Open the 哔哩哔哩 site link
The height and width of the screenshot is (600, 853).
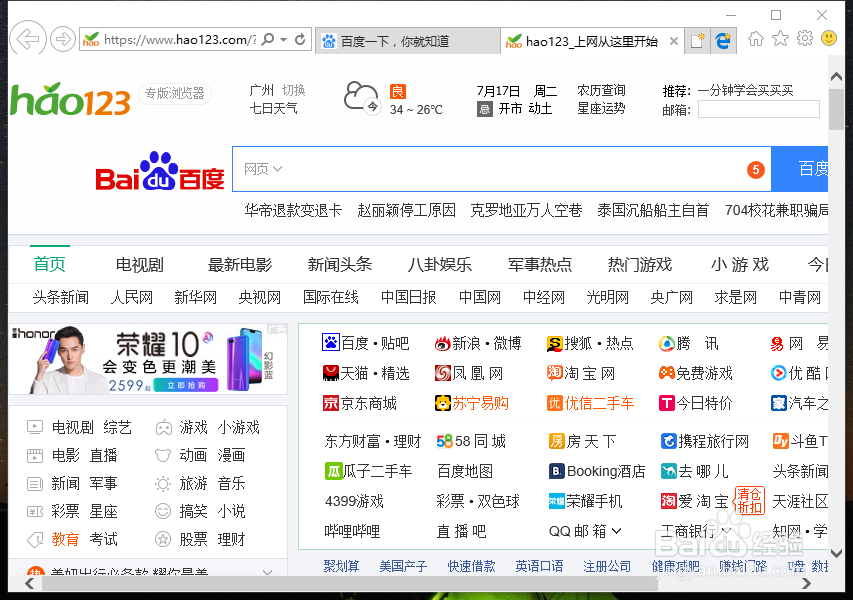coord(353,530)
